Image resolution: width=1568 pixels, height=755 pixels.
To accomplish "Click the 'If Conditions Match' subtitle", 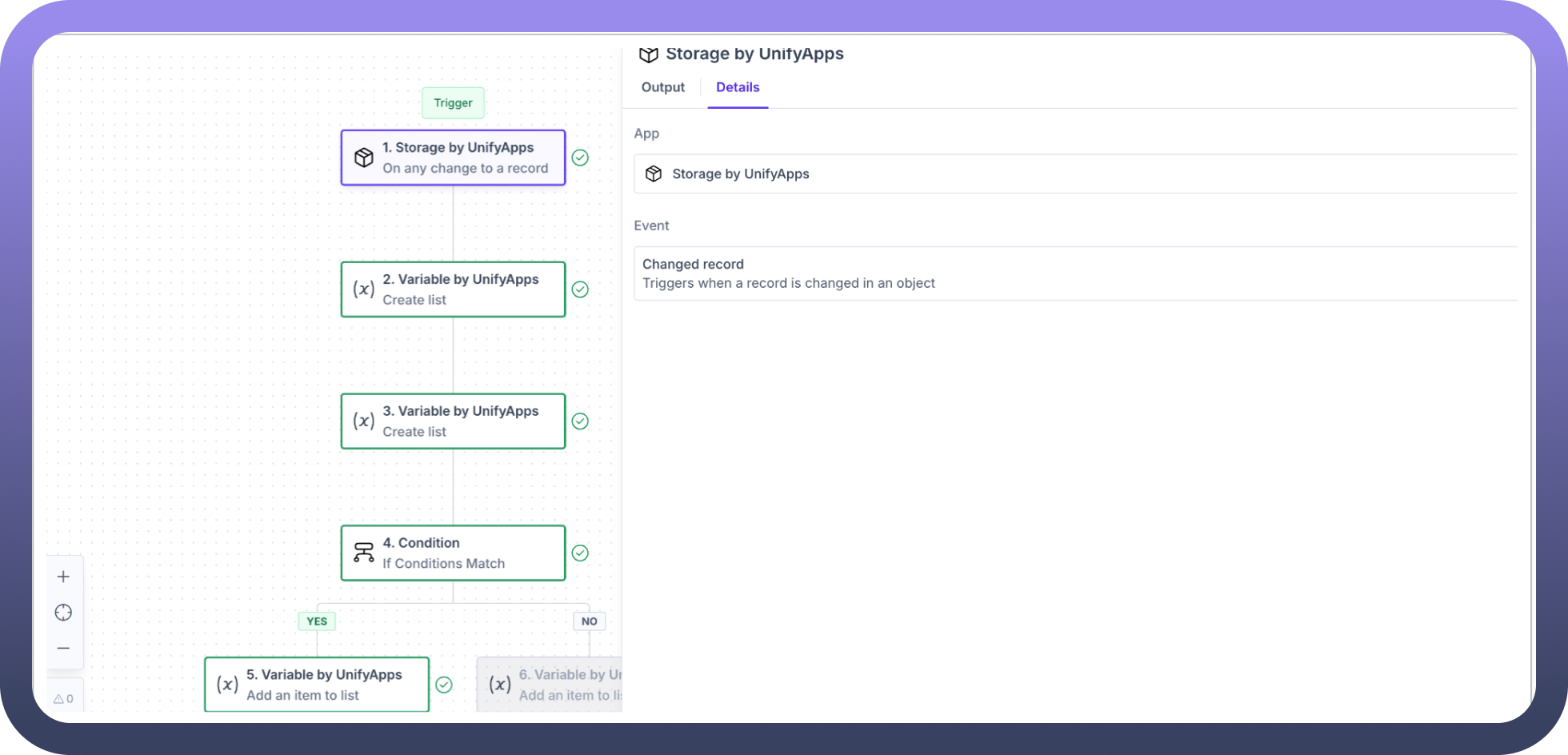I will click(x=444, y=563).
